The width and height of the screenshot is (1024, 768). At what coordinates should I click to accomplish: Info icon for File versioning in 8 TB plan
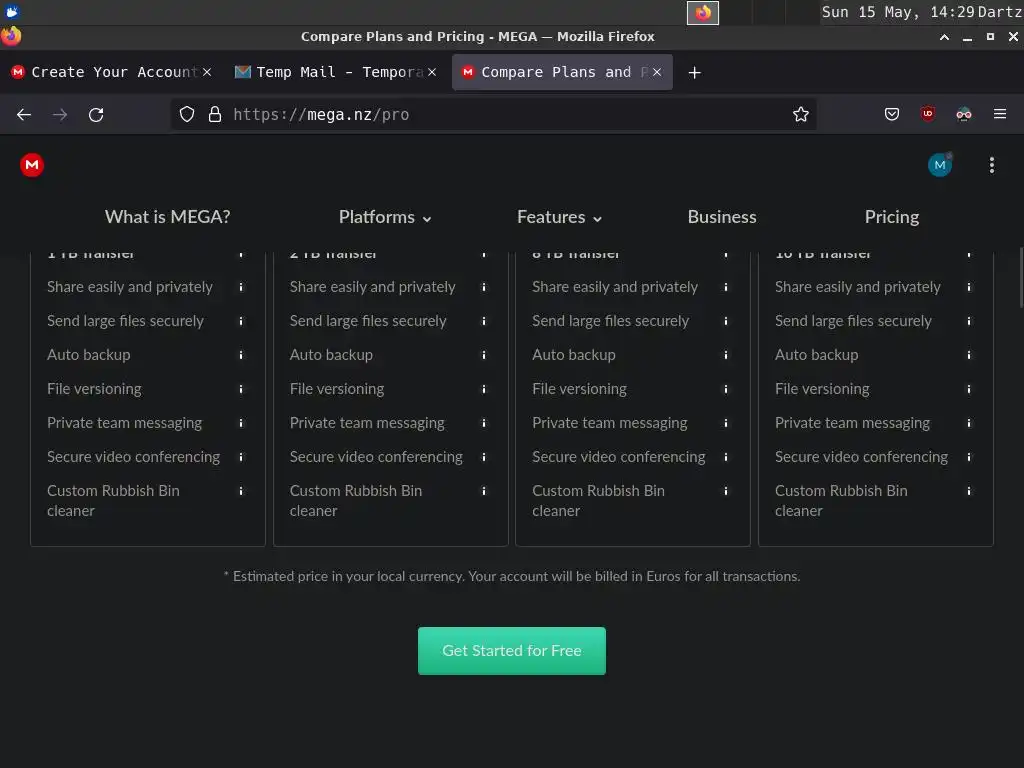coord(726,389)
